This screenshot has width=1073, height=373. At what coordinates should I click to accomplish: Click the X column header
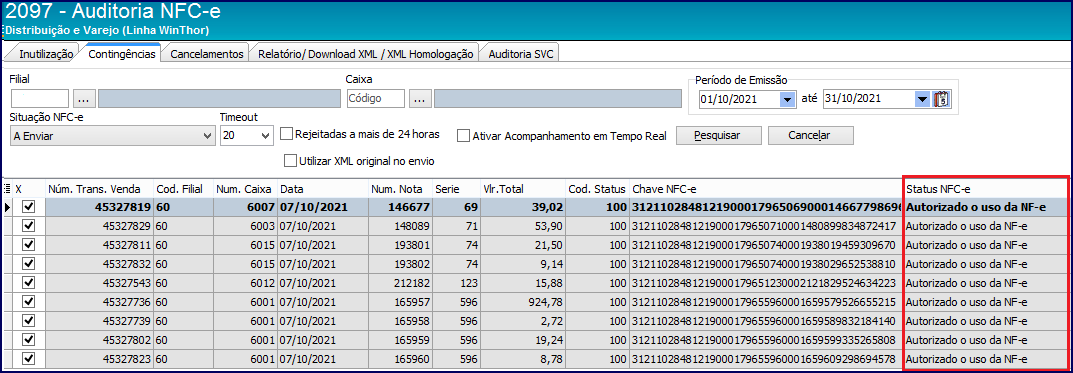click(x=29, y=188)
